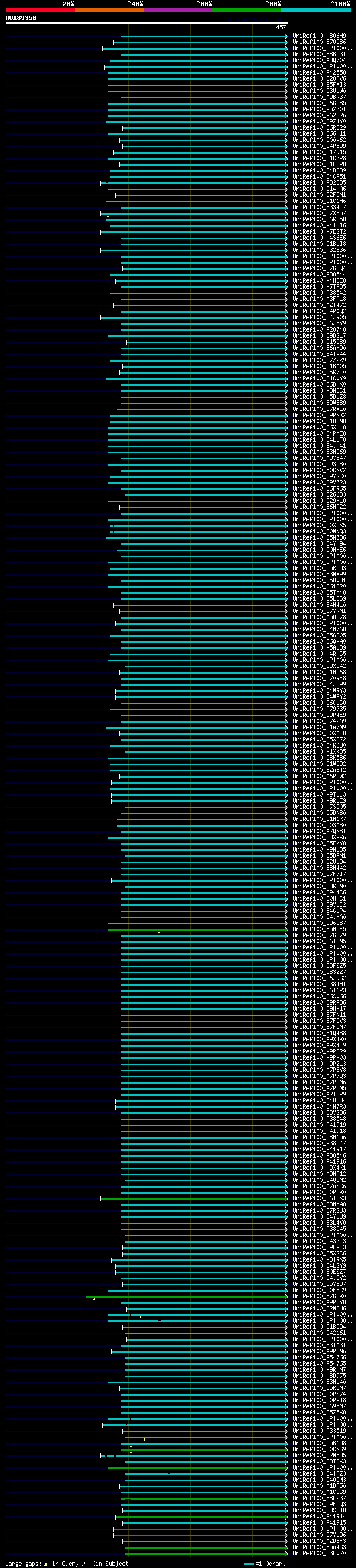Select the UniRef100_Q0CSG9 label
356x1568 pixels.
[319, 1450]
